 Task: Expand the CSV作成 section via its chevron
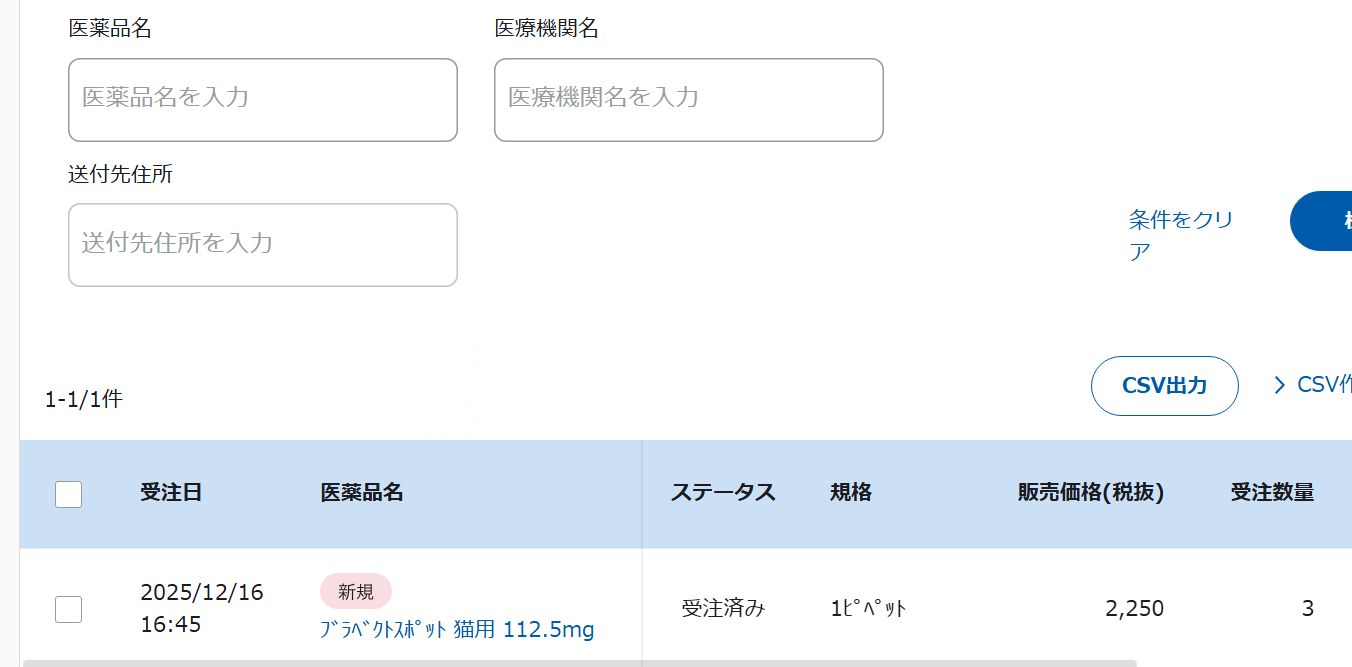pos(1281,383)
